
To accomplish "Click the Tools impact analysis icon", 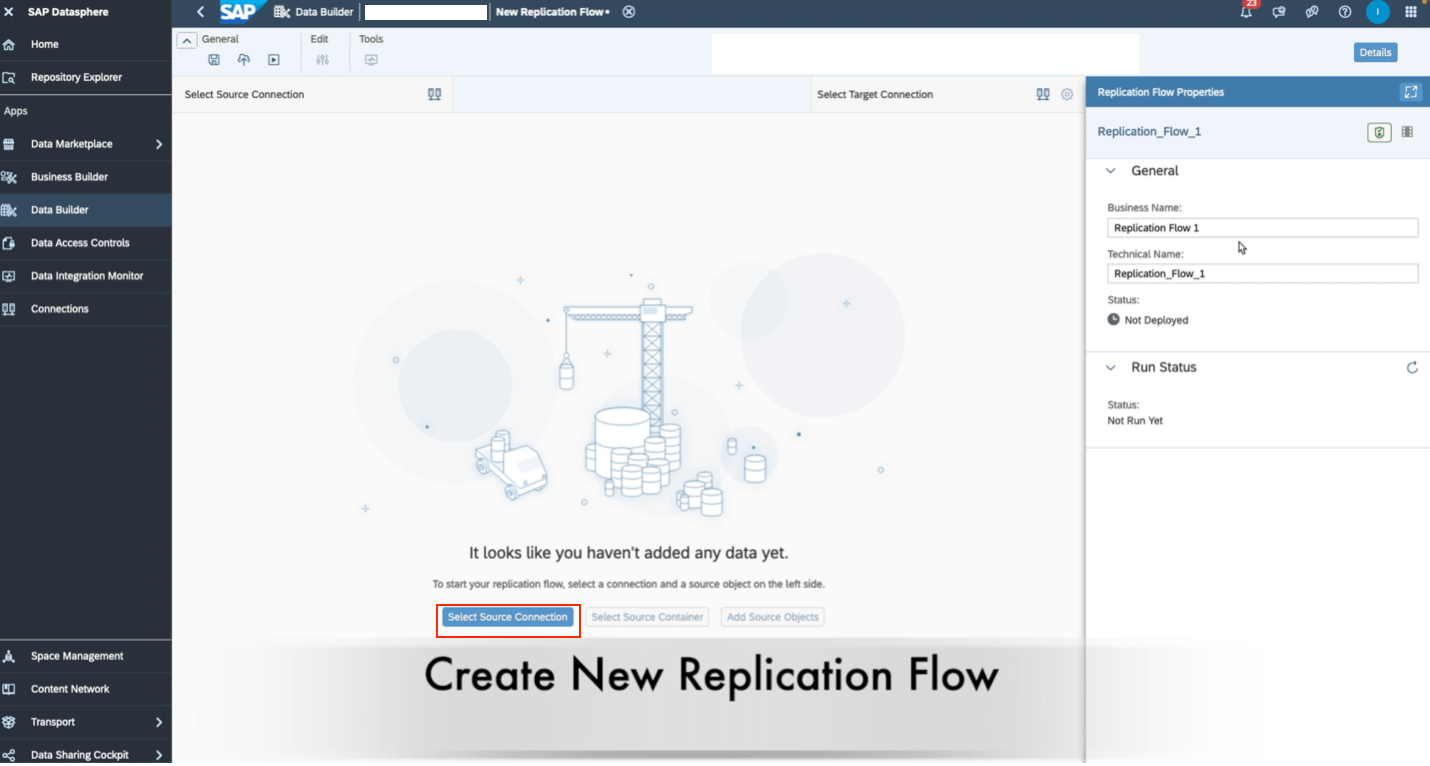I will point(370,59).
